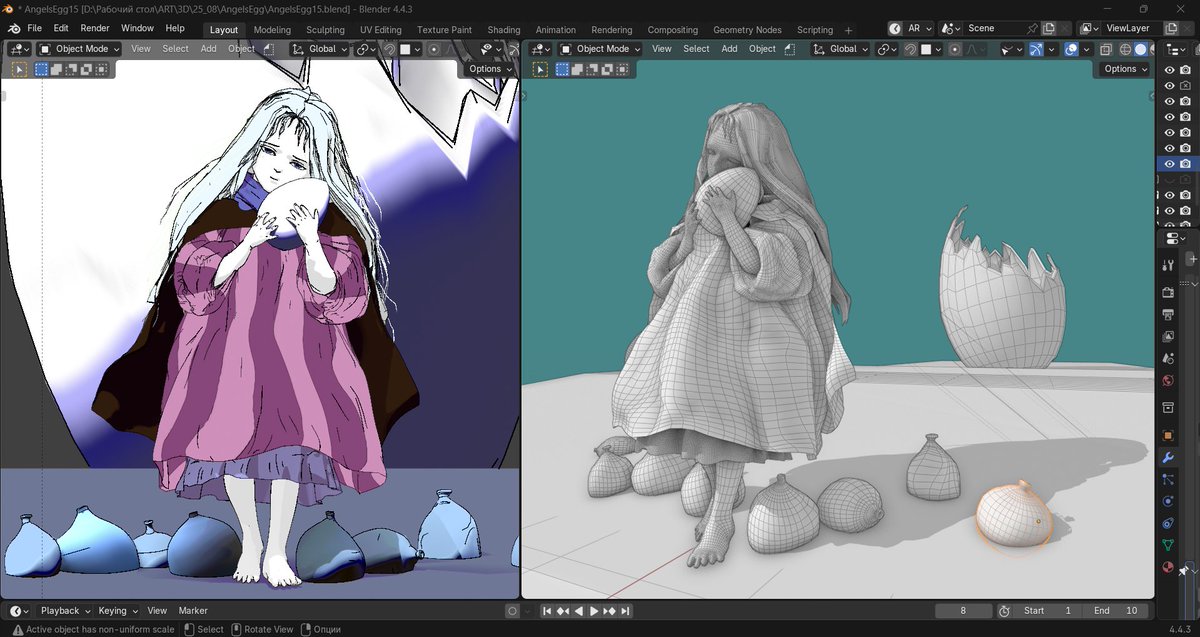Open right viewport Object Mode dropdown
The width and height of the screenshot is (1200, 637).
click(600, 48)
